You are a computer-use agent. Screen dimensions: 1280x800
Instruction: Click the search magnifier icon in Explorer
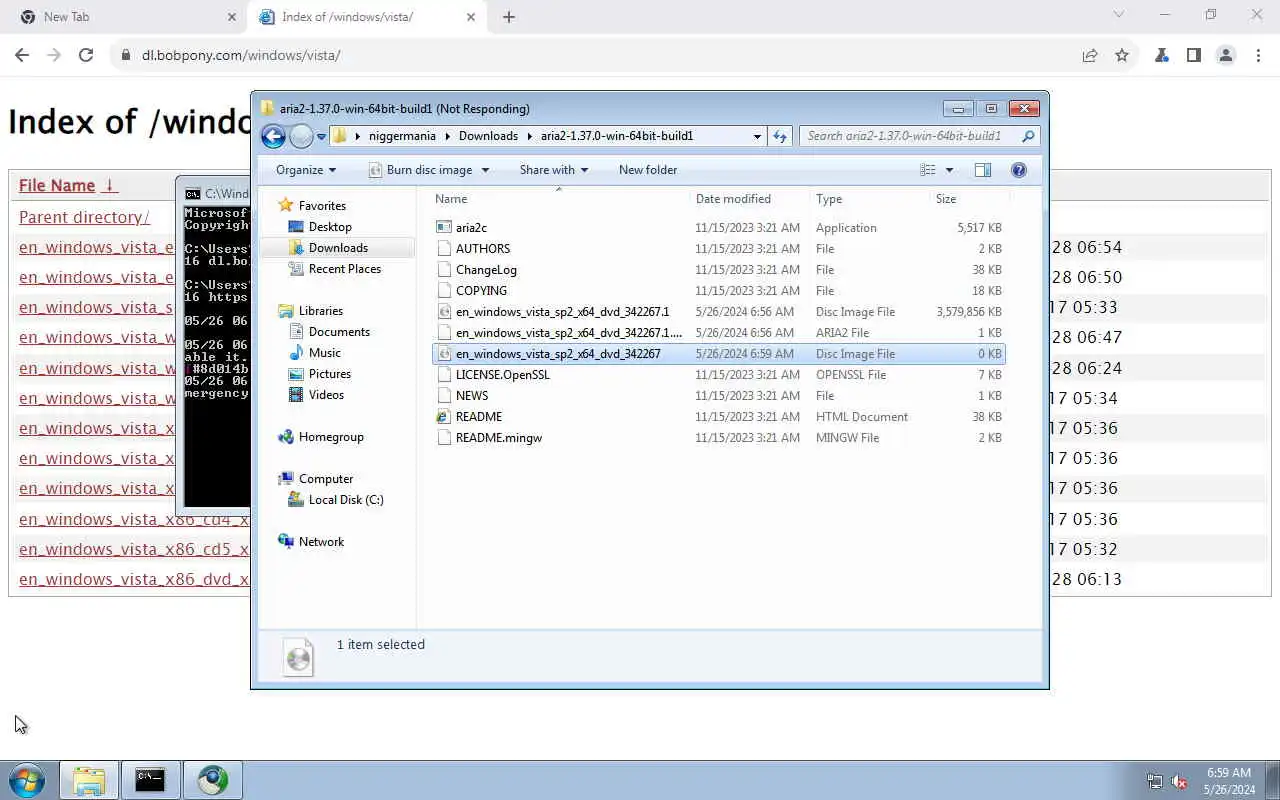1028,136
